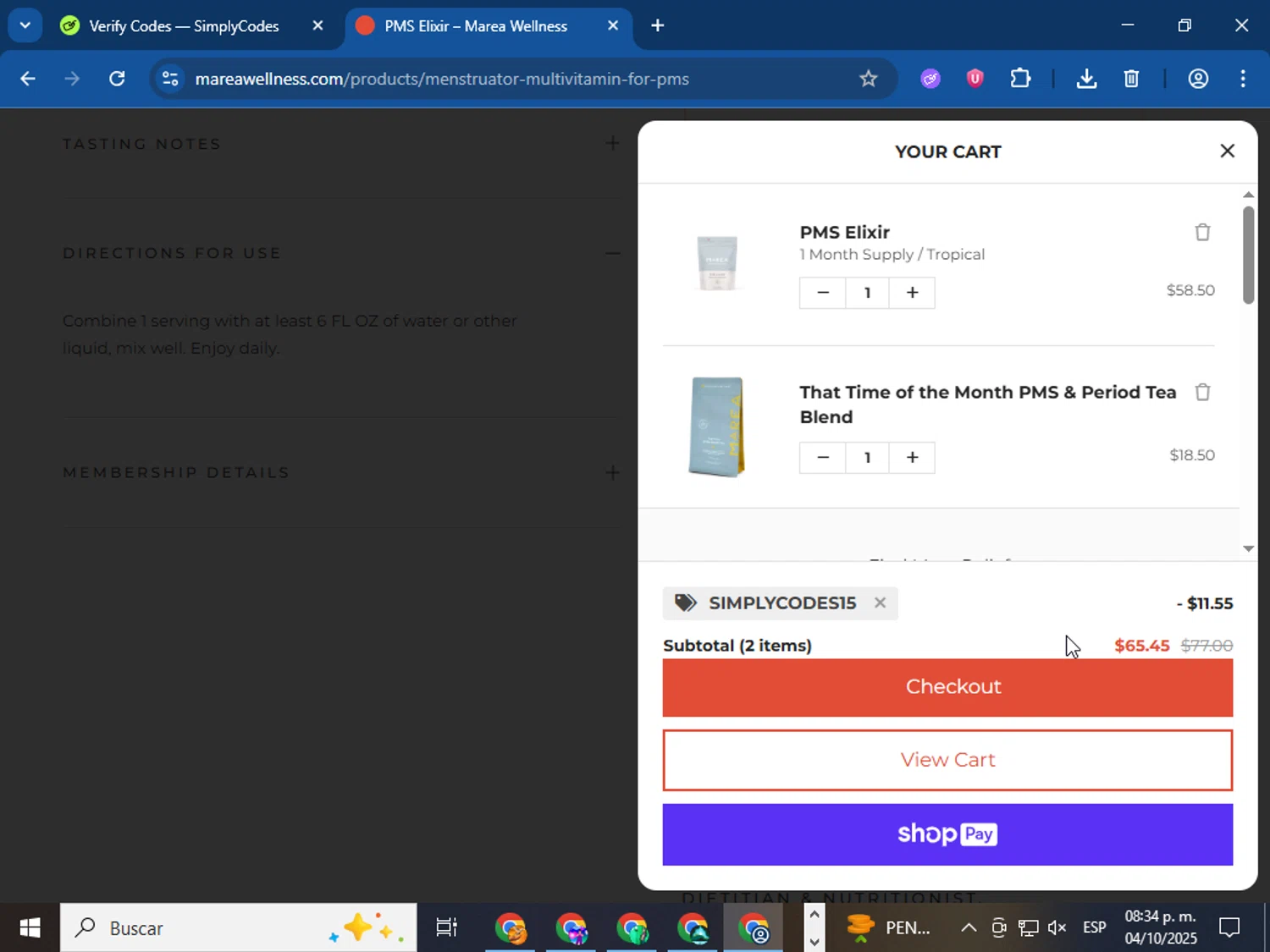Image resolution: width=1270 pixels, height=952 pixels.
Task: Open the third Chrome taskbar icon
Action: click(632, 928)
